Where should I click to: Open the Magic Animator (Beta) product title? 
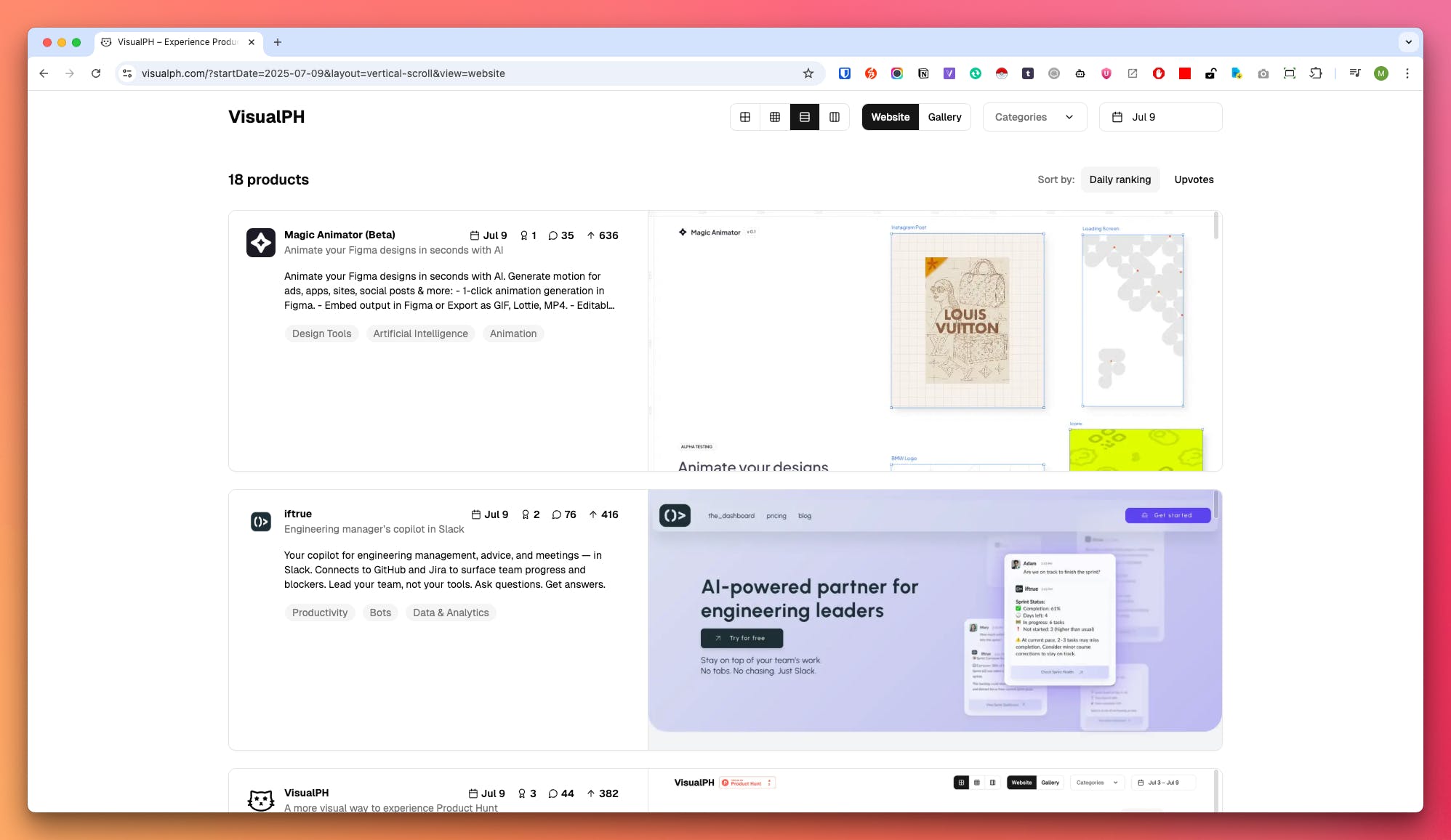pos(339,235)
